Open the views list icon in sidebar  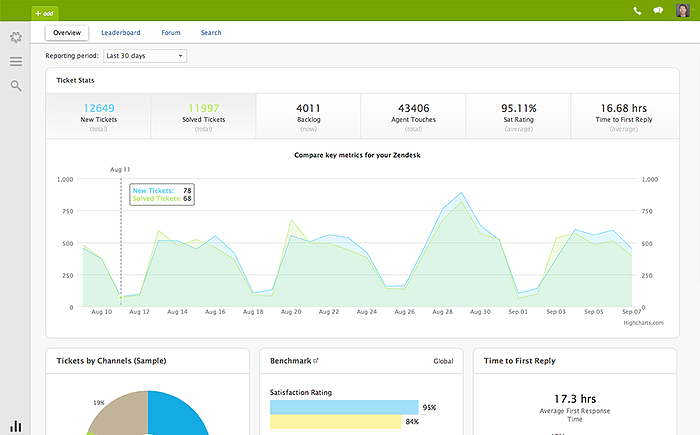click(x=15, y=62)
